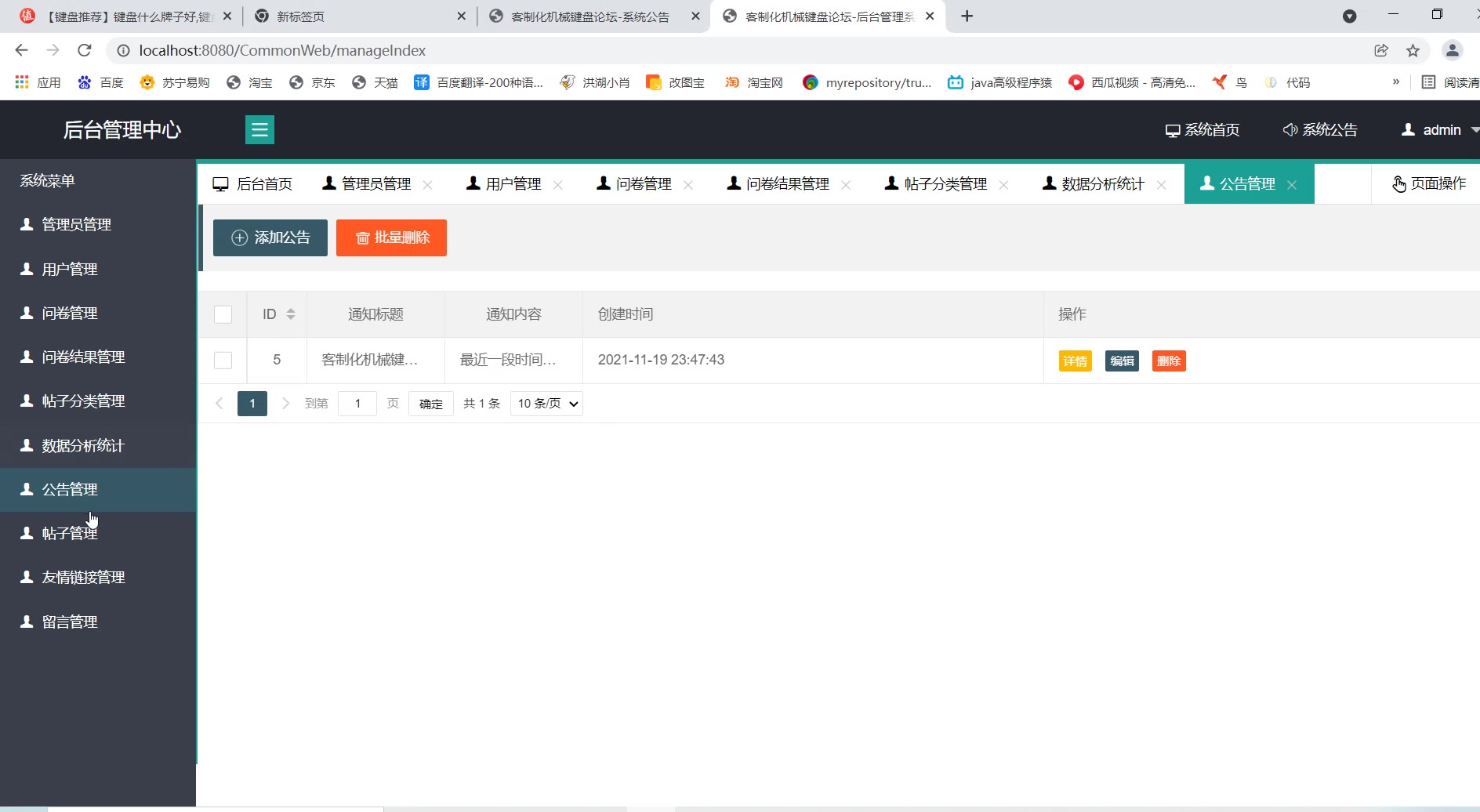Open 用户管理 in the sidebar menu
The width and height of the screenshot is (1480, 812).
(x=98, y=269)
